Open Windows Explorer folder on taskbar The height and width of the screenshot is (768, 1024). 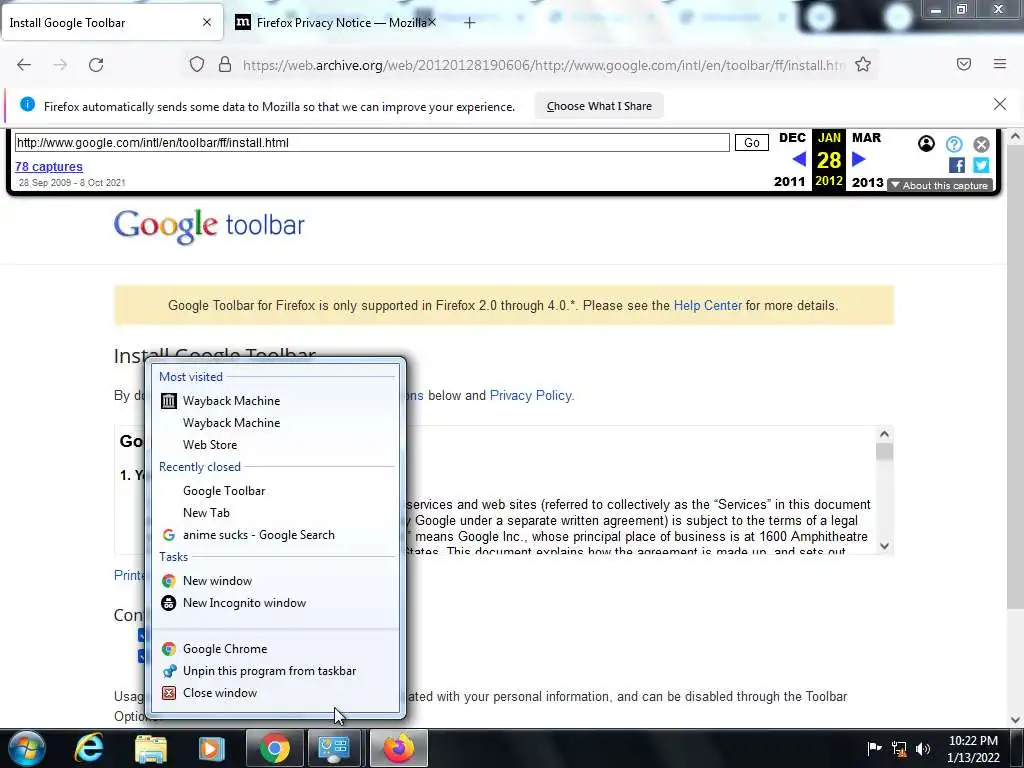tap(151, 748)
